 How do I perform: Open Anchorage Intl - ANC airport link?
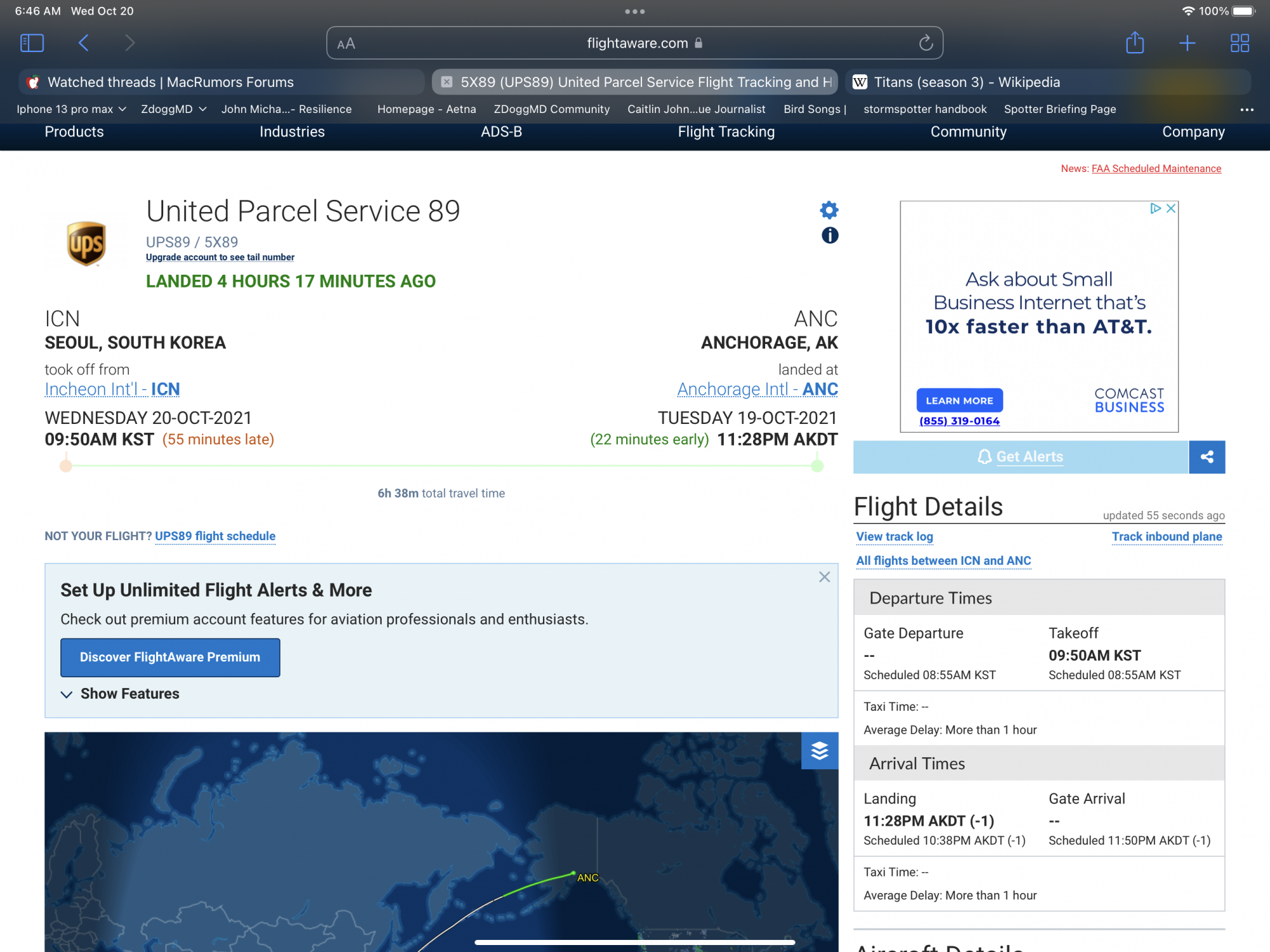[758, 389]
